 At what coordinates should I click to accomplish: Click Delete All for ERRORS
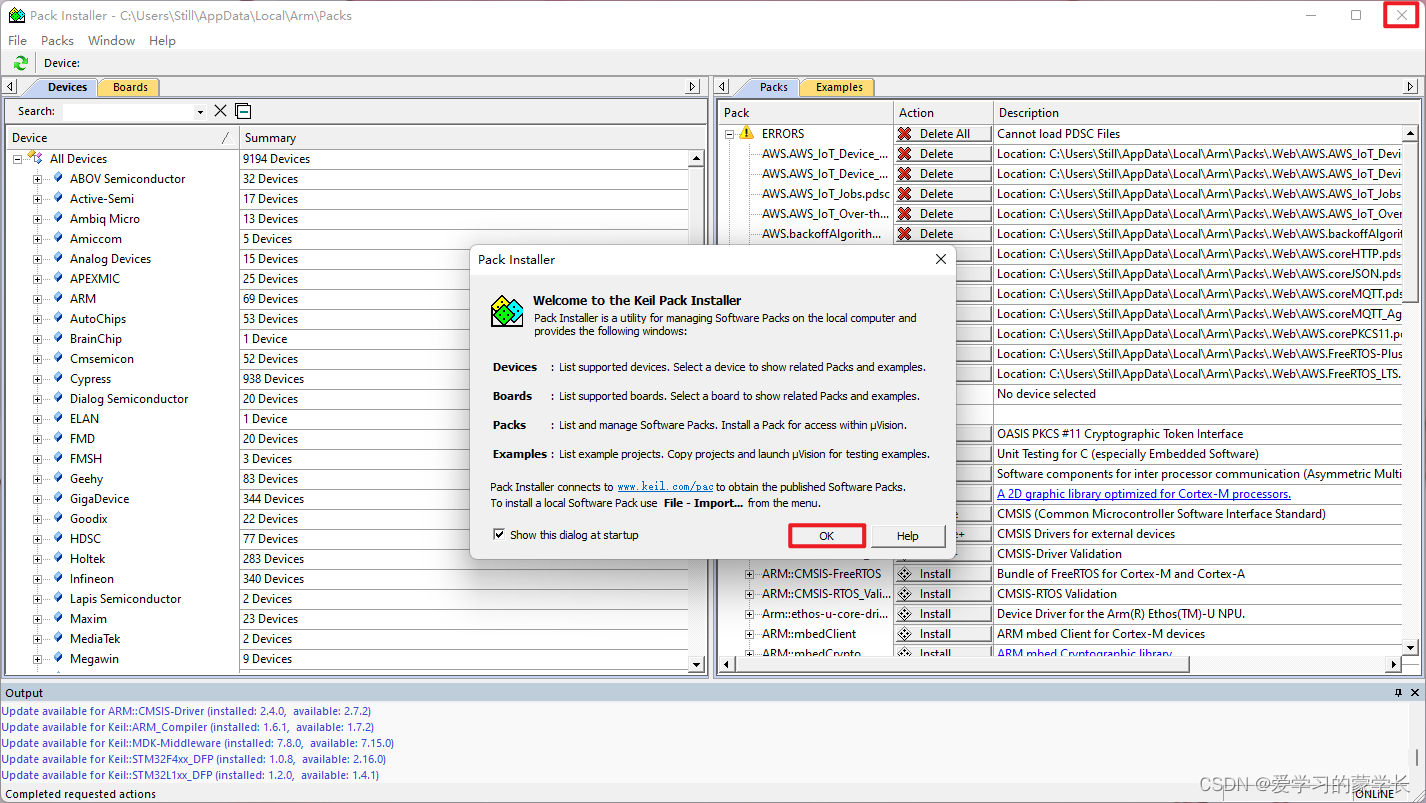point(943,133)
